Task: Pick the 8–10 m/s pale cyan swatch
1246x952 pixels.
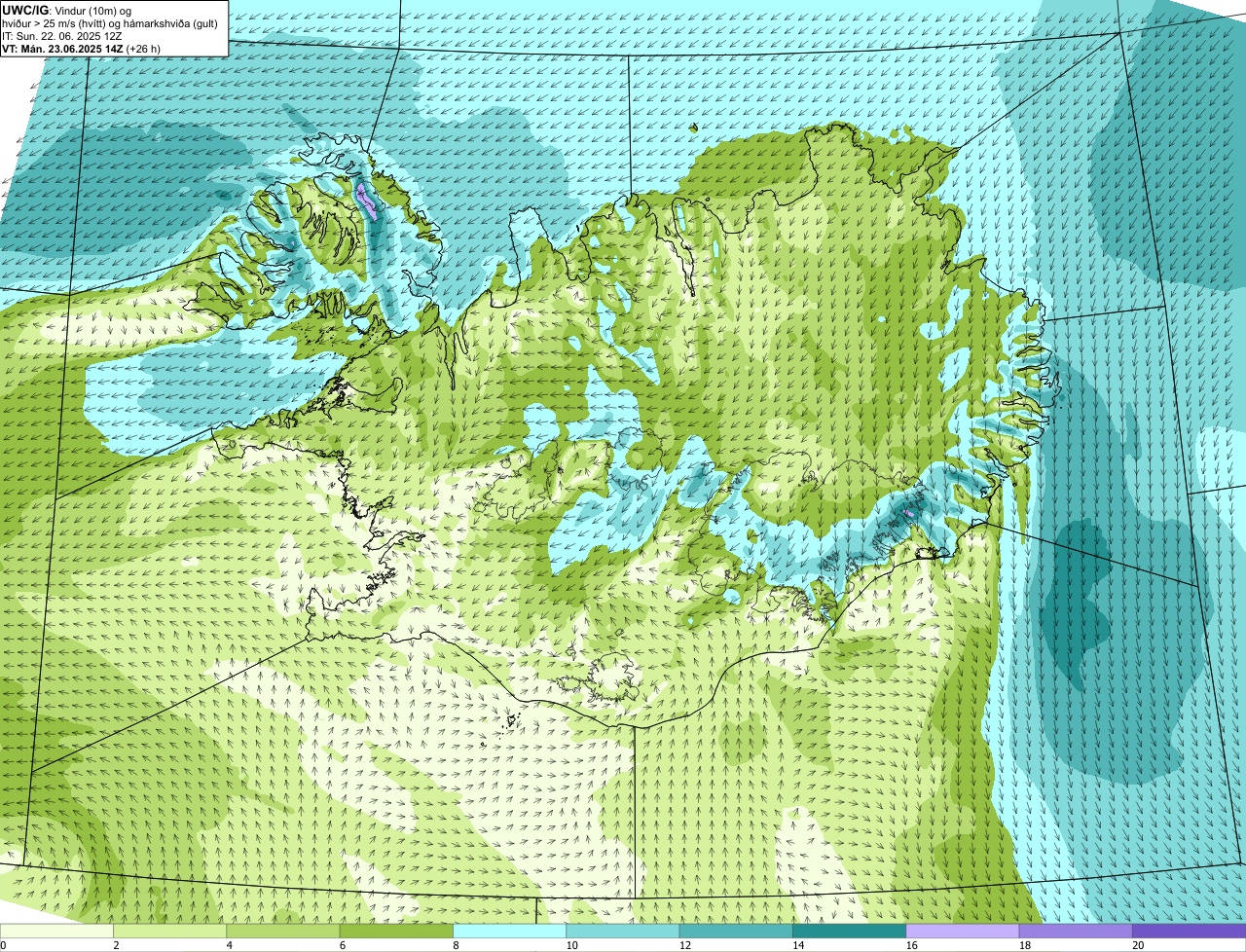Action: point(510,932)
